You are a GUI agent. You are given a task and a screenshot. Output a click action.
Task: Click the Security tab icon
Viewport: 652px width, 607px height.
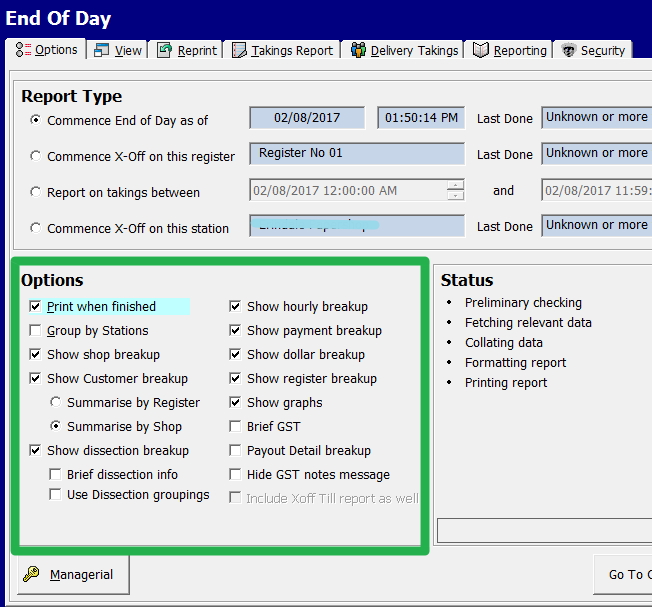569,50
